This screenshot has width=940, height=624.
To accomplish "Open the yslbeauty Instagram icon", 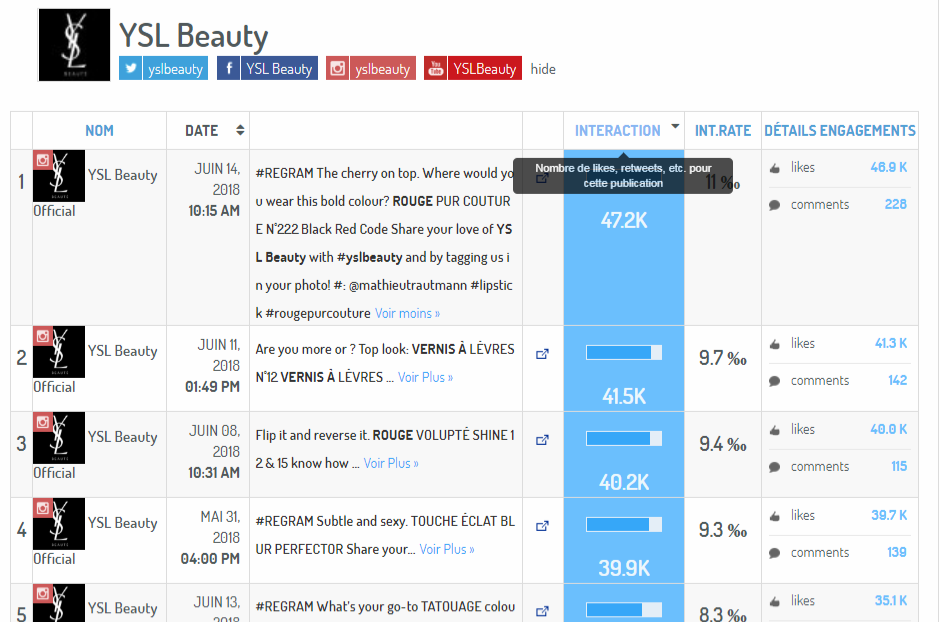I will coord(338,68).
